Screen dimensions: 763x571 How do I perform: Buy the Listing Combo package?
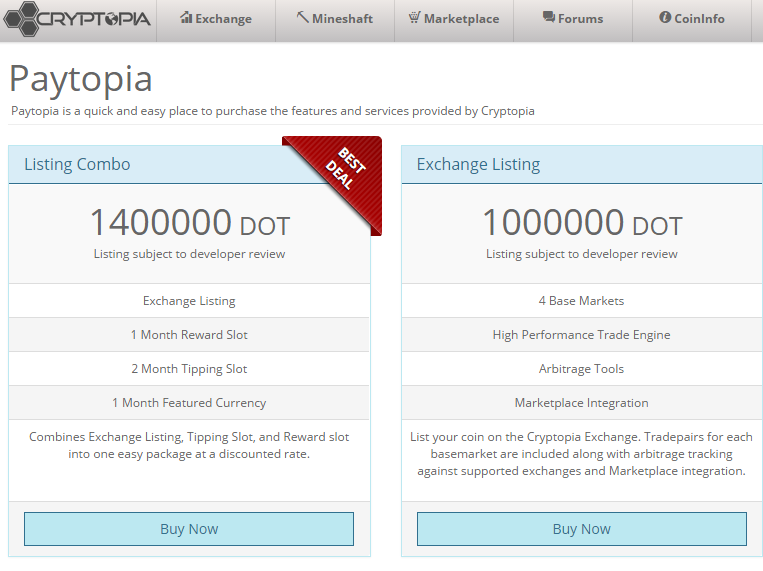tap(189, 529)
